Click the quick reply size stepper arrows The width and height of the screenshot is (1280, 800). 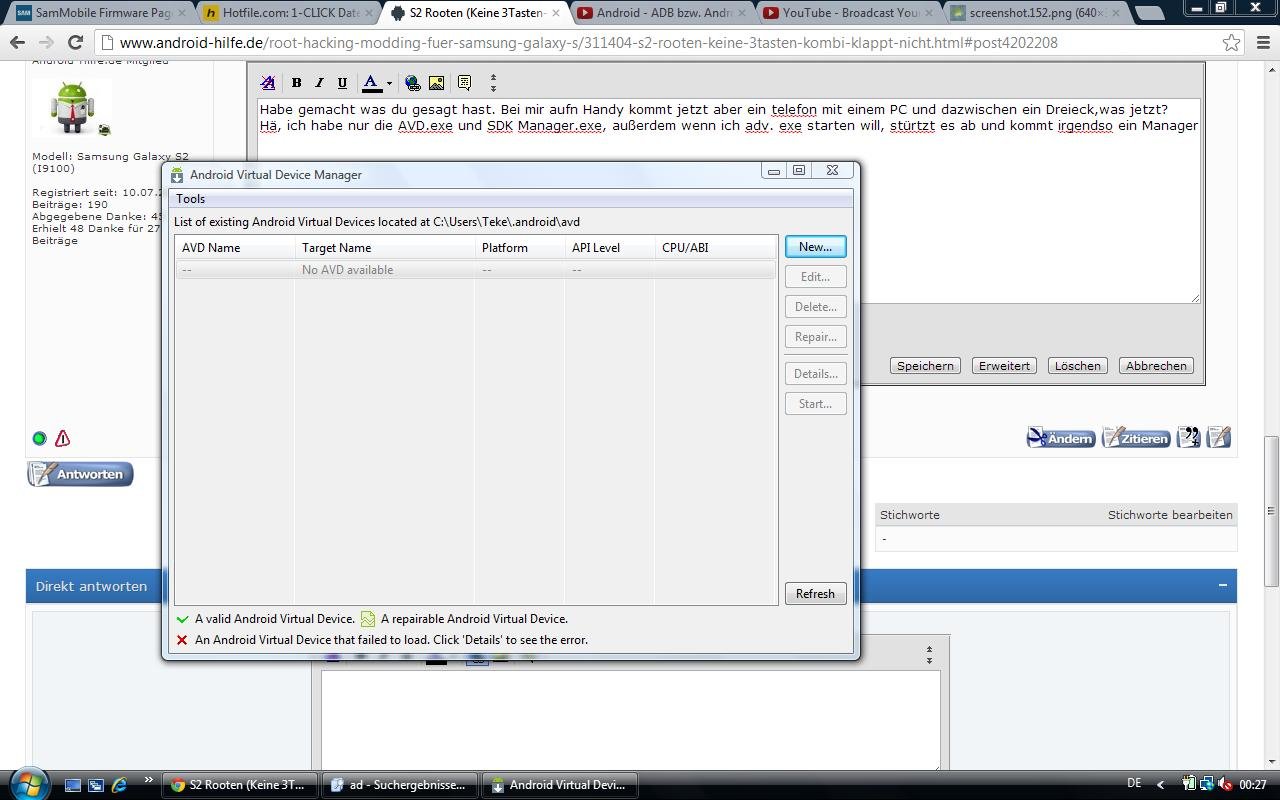coord(929,655)
